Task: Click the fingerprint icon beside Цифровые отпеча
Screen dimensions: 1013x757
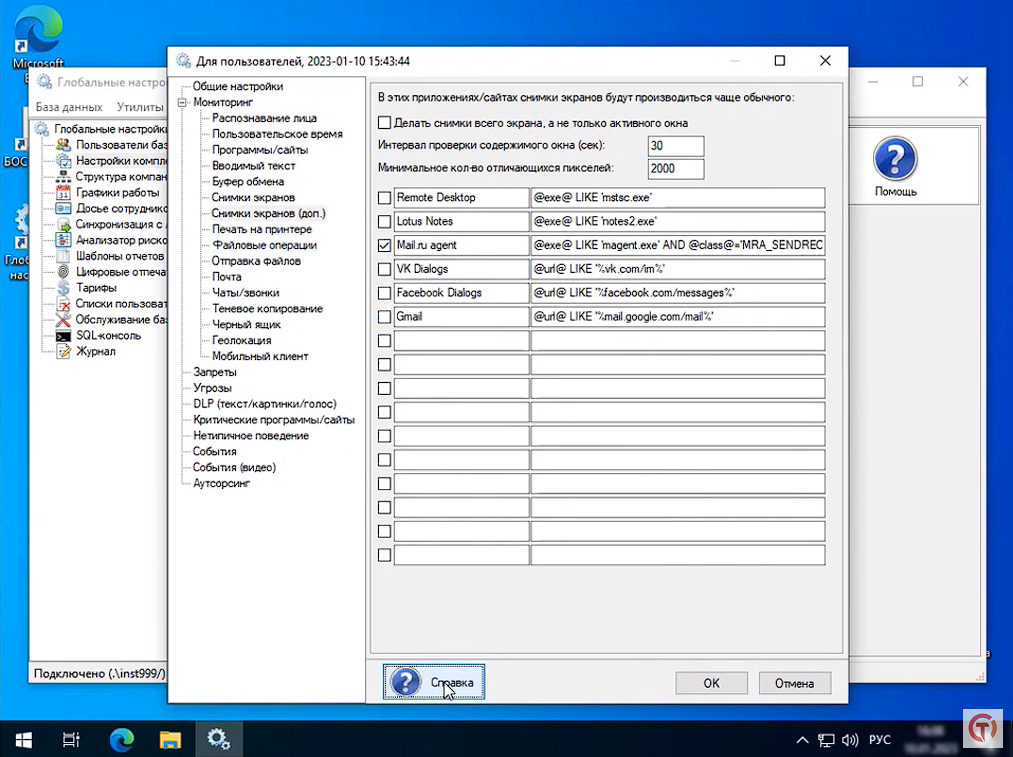Action: 63,272
